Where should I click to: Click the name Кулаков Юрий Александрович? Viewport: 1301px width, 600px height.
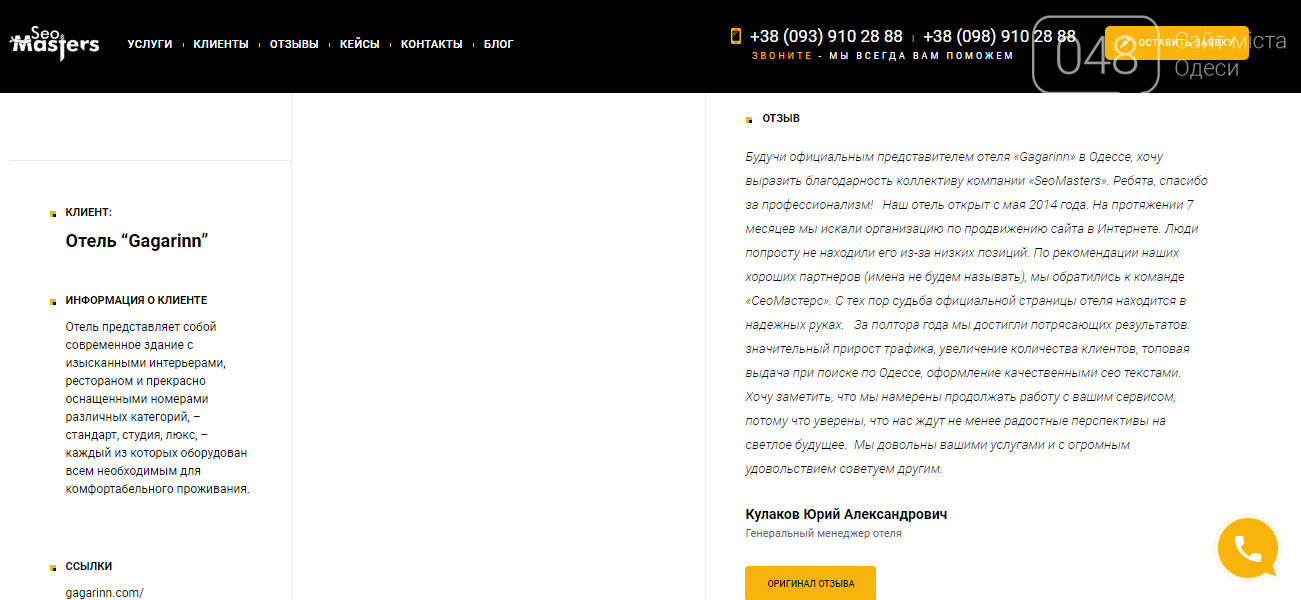pyautogui.click(x=846, y=514)
